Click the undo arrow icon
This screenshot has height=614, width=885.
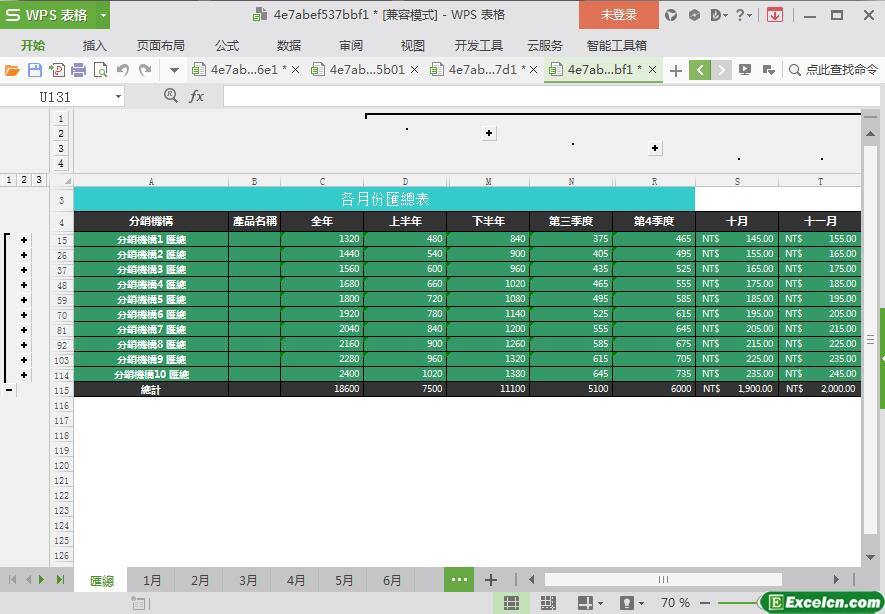coord(123,70)
